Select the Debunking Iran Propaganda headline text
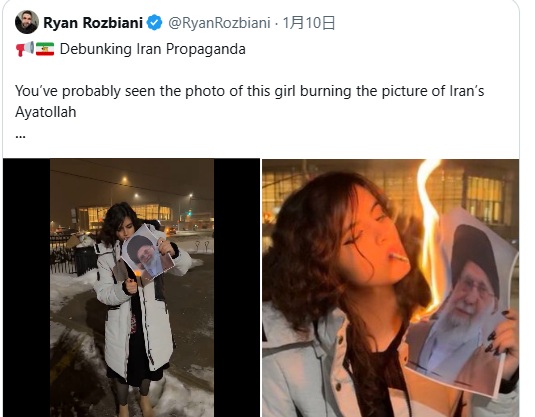The width and height of the screenshot is (535, 417). click(x=153, y=49)
